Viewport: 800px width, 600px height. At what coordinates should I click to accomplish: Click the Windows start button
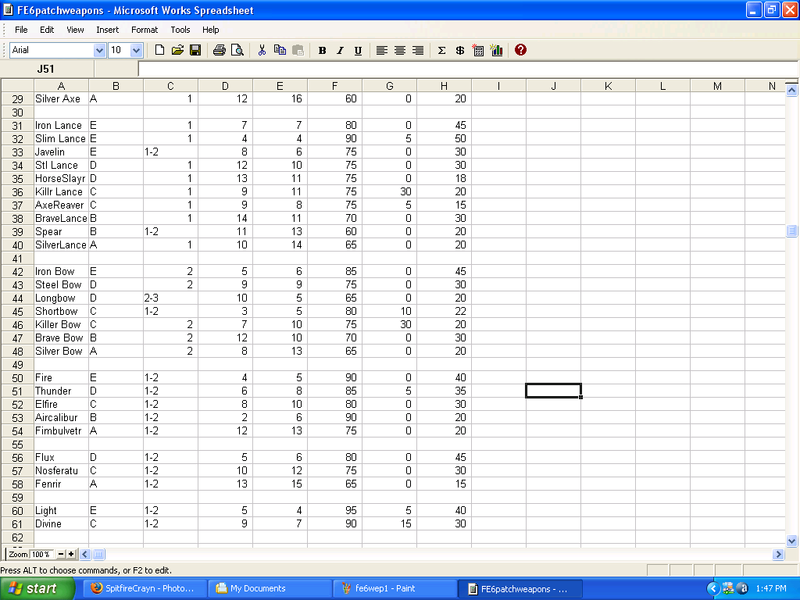coord(35,589)
